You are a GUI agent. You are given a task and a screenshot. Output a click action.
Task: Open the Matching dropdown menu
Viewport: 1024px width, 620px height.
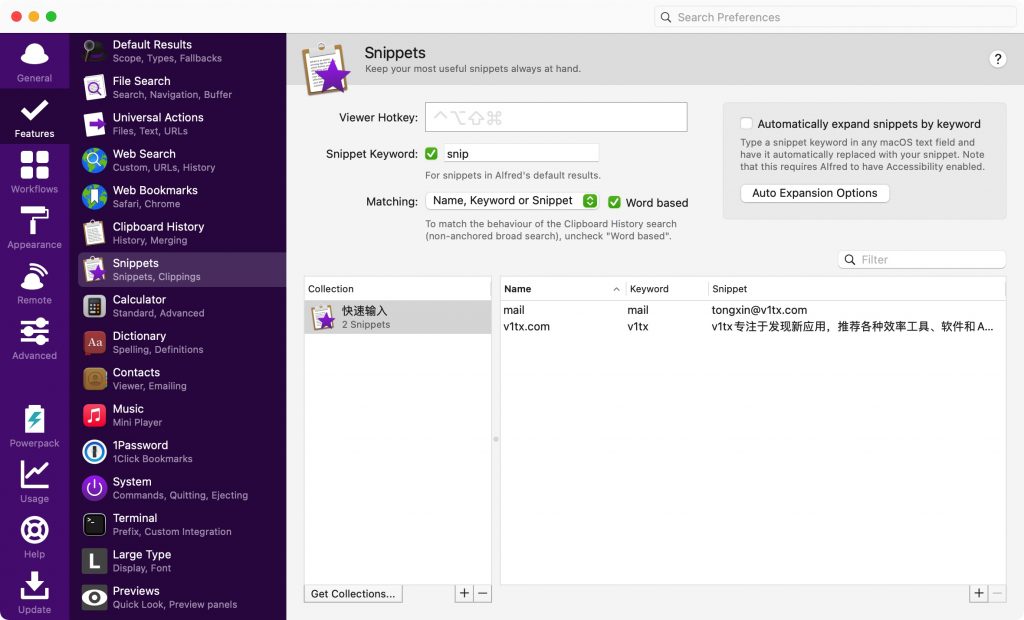[x=511, y=201]
